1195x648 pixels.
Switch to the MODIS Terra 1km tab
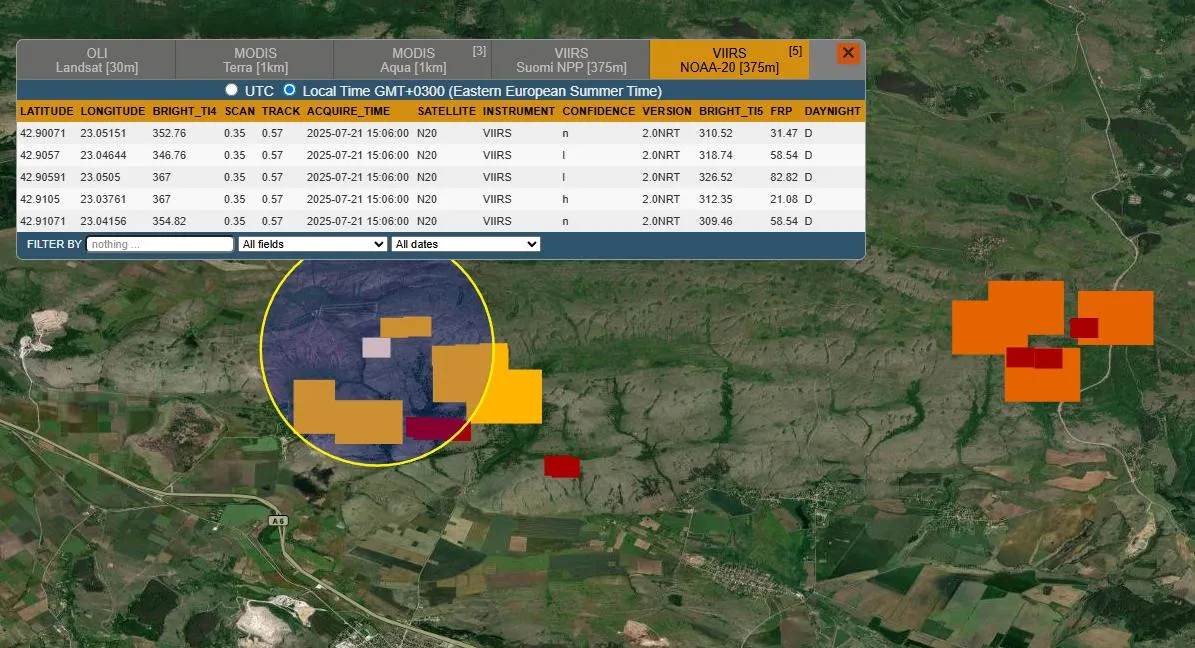pos(255,60)
